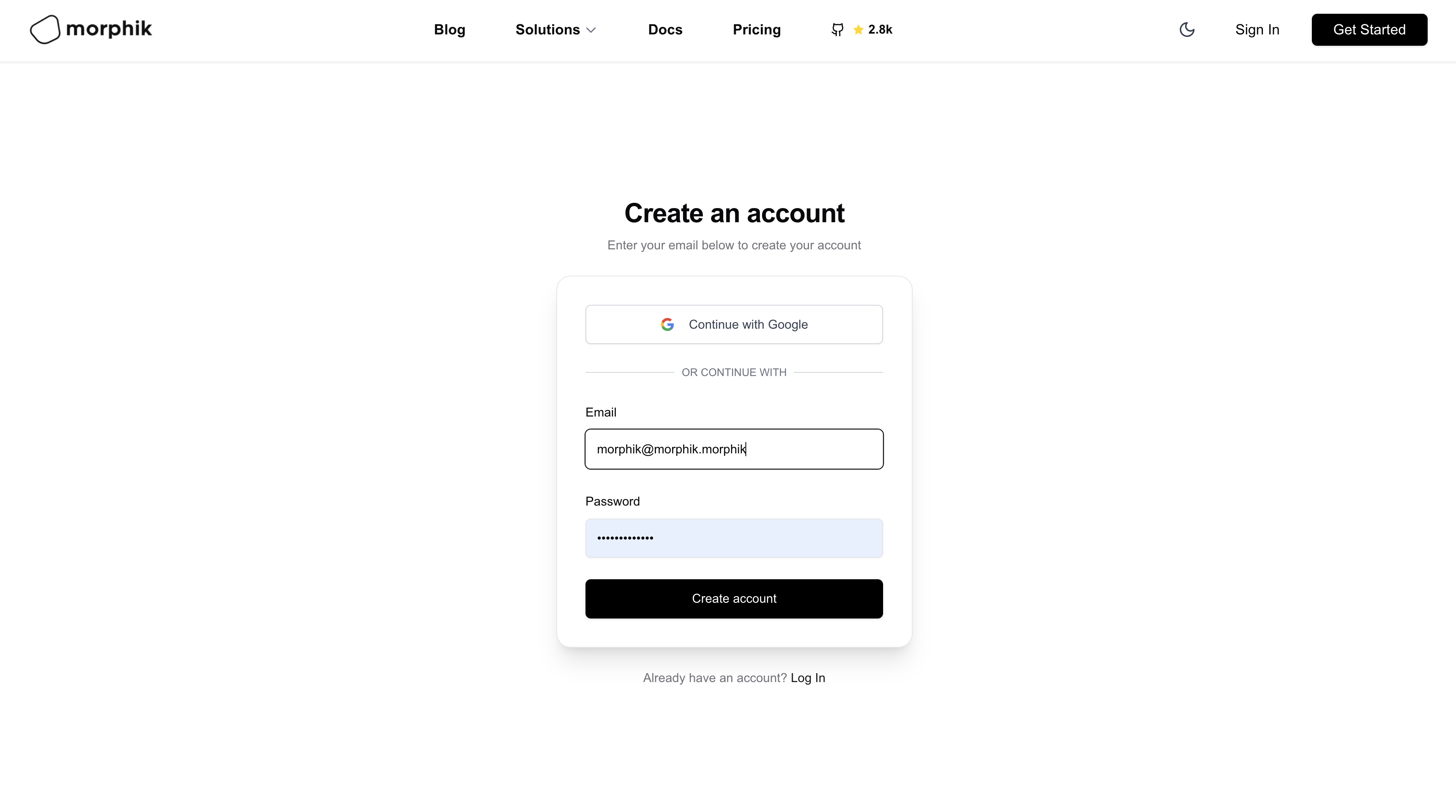Open the Docs section
Viewport: 1456px width, 812px height.
click(x=665, y=30)
